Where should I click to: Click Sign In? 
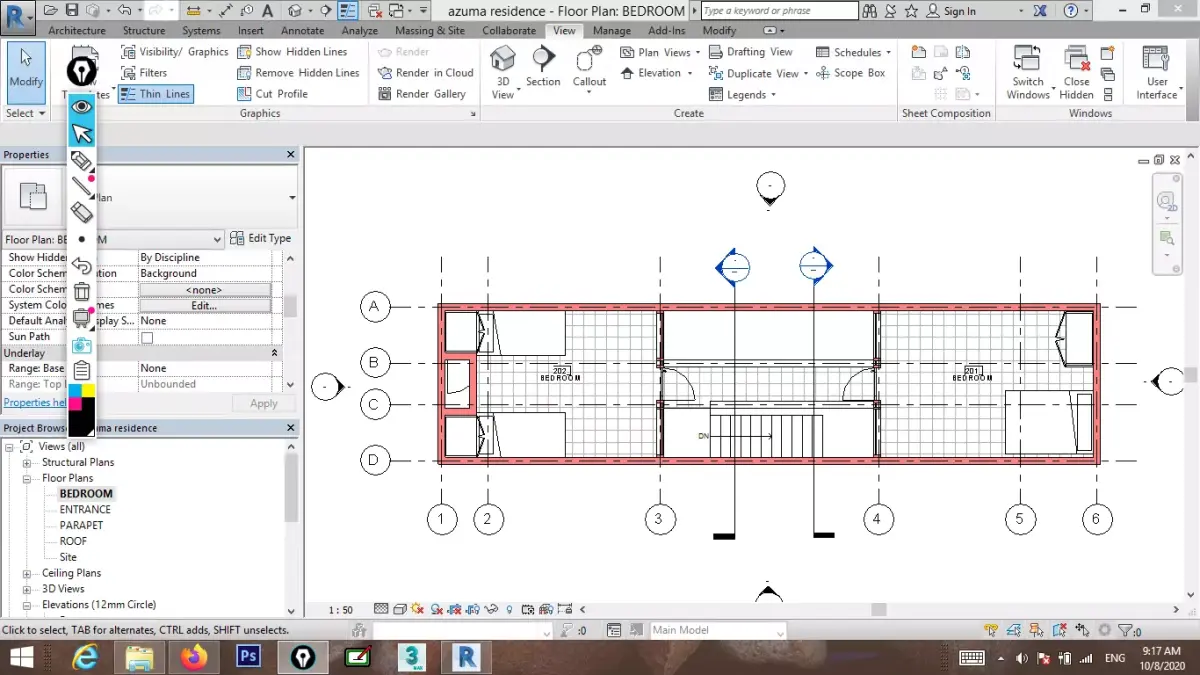point(951,11)
